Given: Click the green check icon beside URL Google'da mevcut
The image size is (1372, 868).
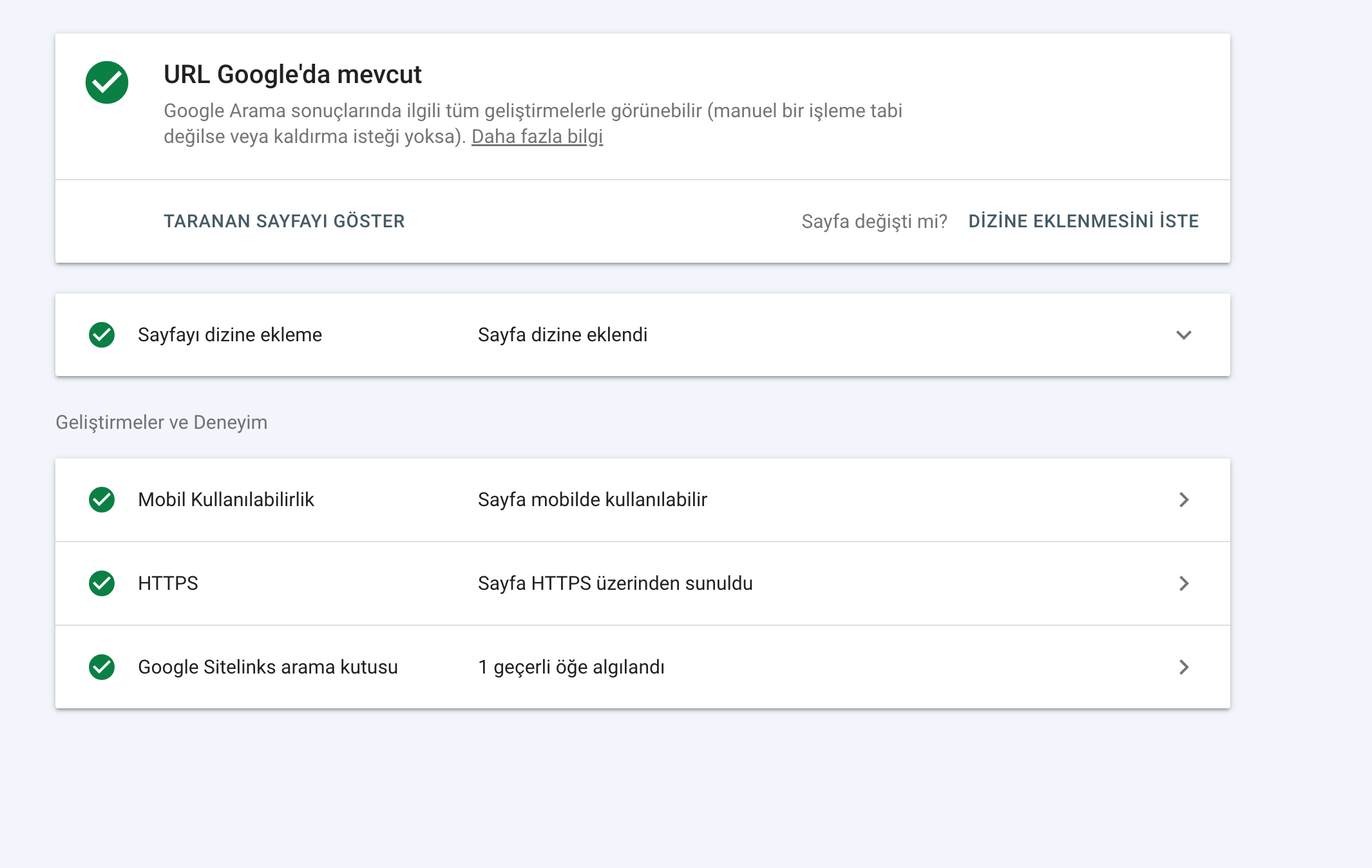Looking at the screenshot, I should pyautogui.click(x=107, y=80).
